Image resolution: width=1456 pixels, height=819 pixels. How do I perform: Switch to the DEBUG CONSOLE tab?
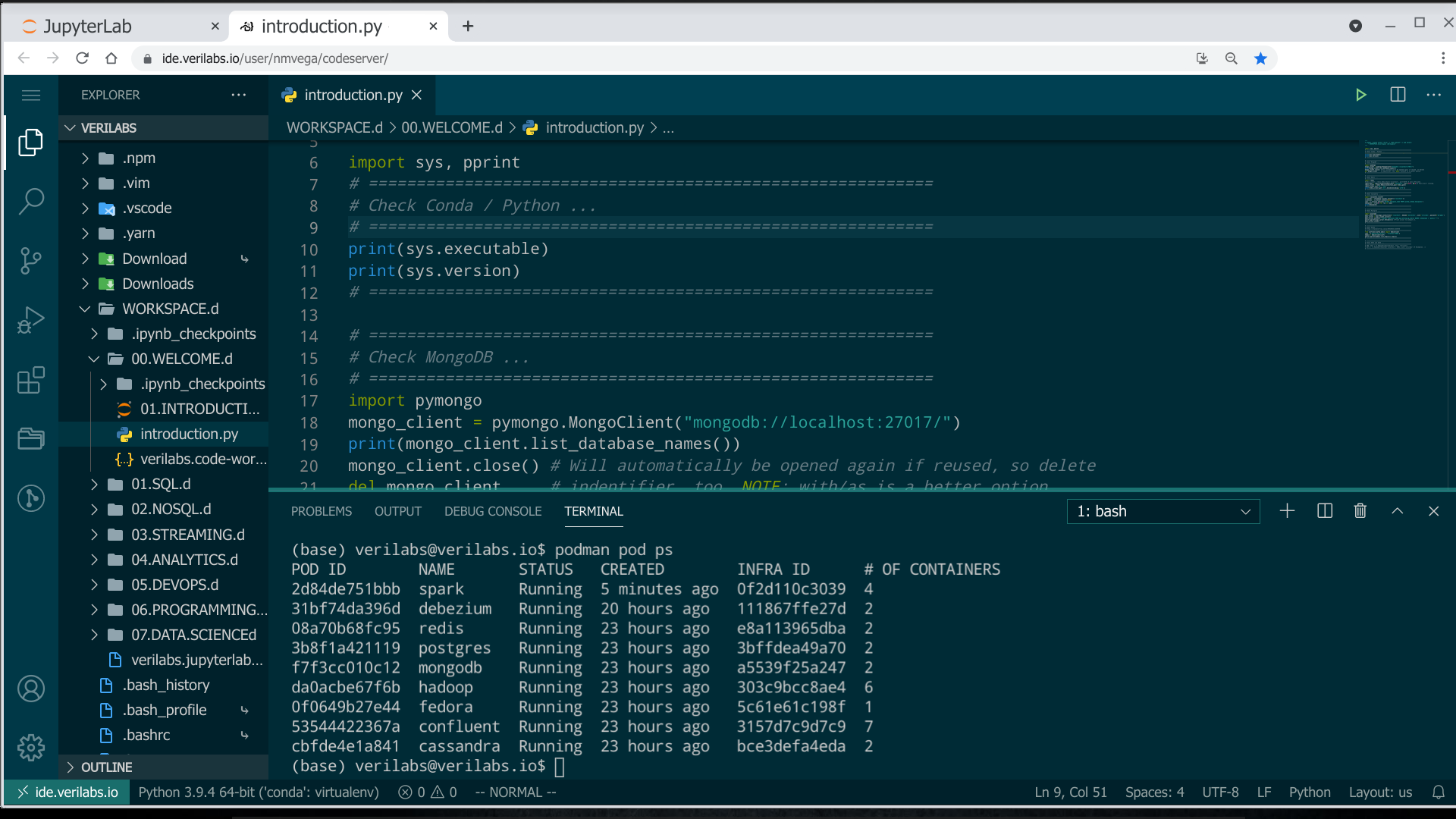coord(493,511)
